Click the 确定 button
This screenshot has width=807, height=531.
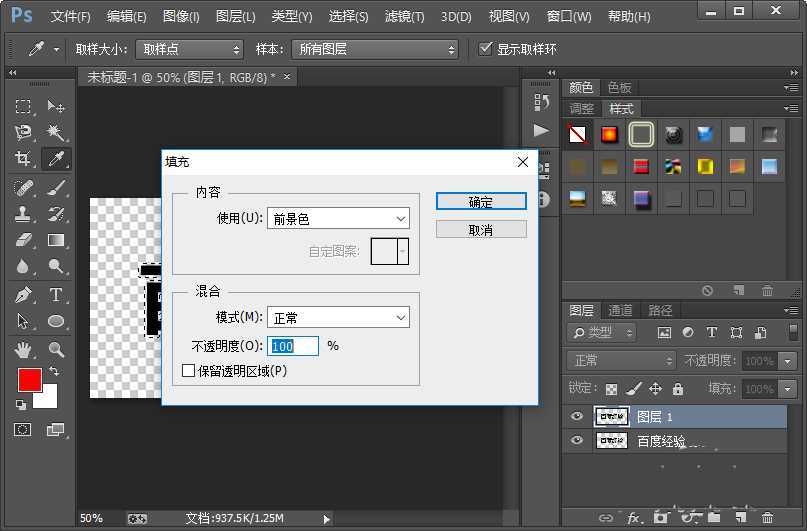coord(481,201)
